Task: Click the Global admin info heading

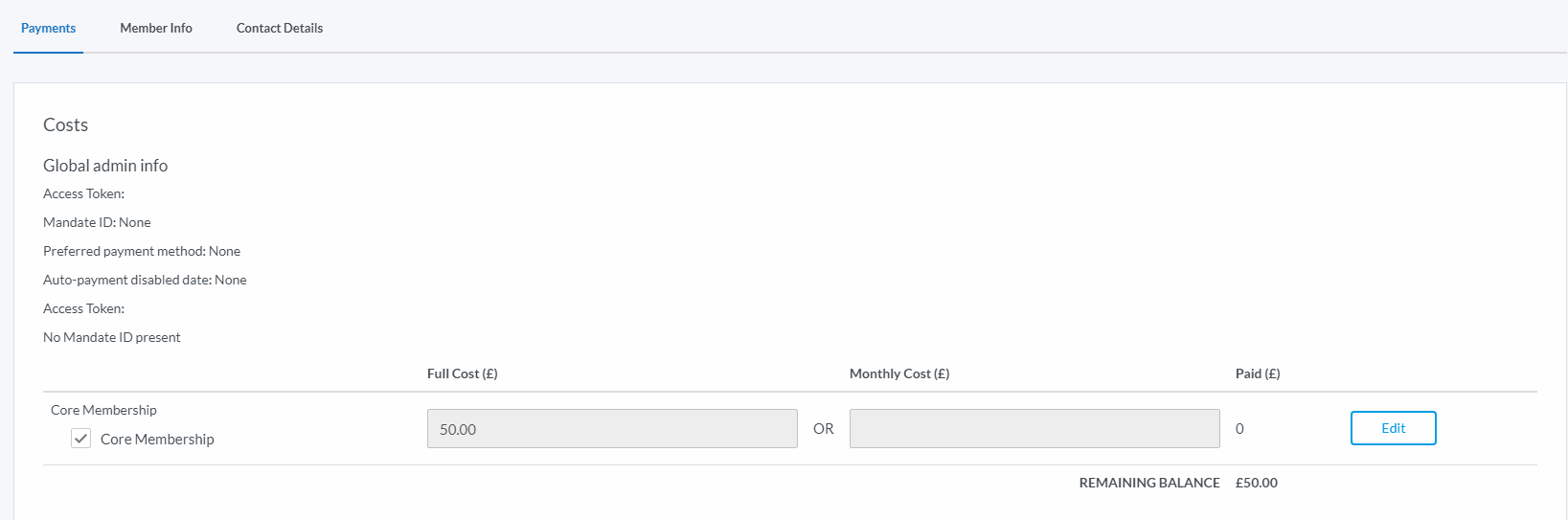Action: (x=105, y=166)
